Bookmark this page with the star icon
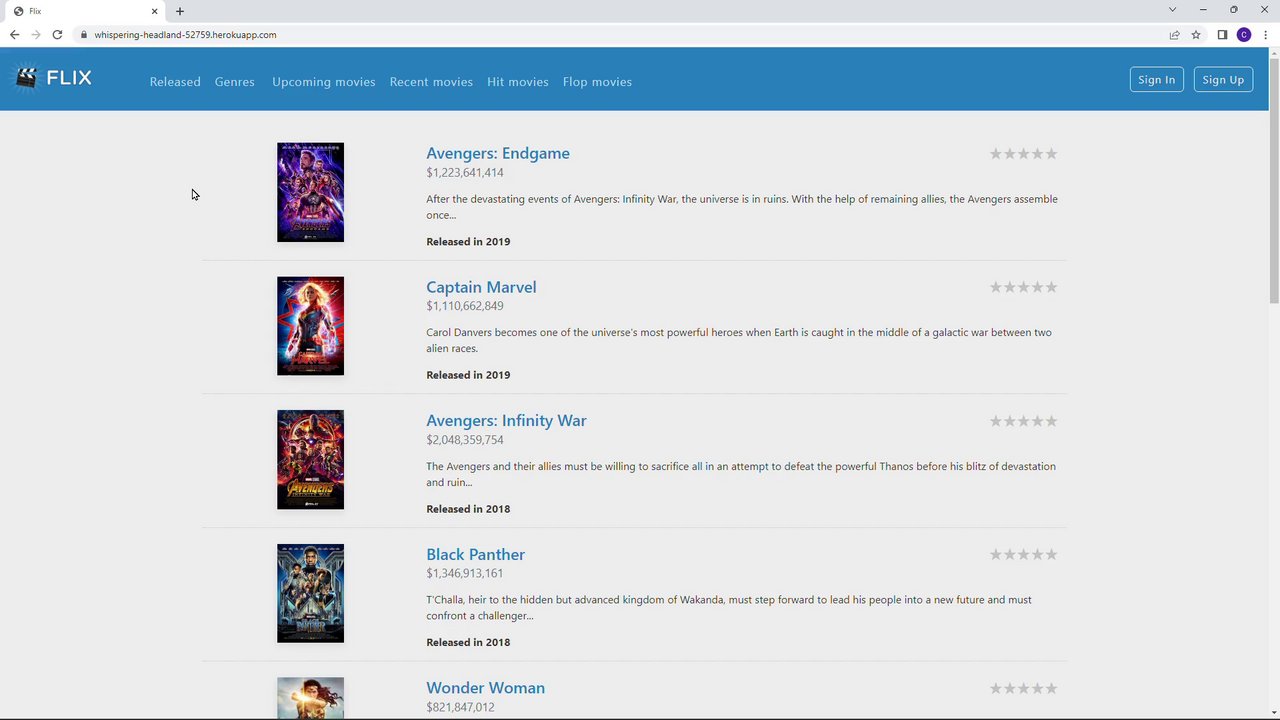 coord(1196,35)
